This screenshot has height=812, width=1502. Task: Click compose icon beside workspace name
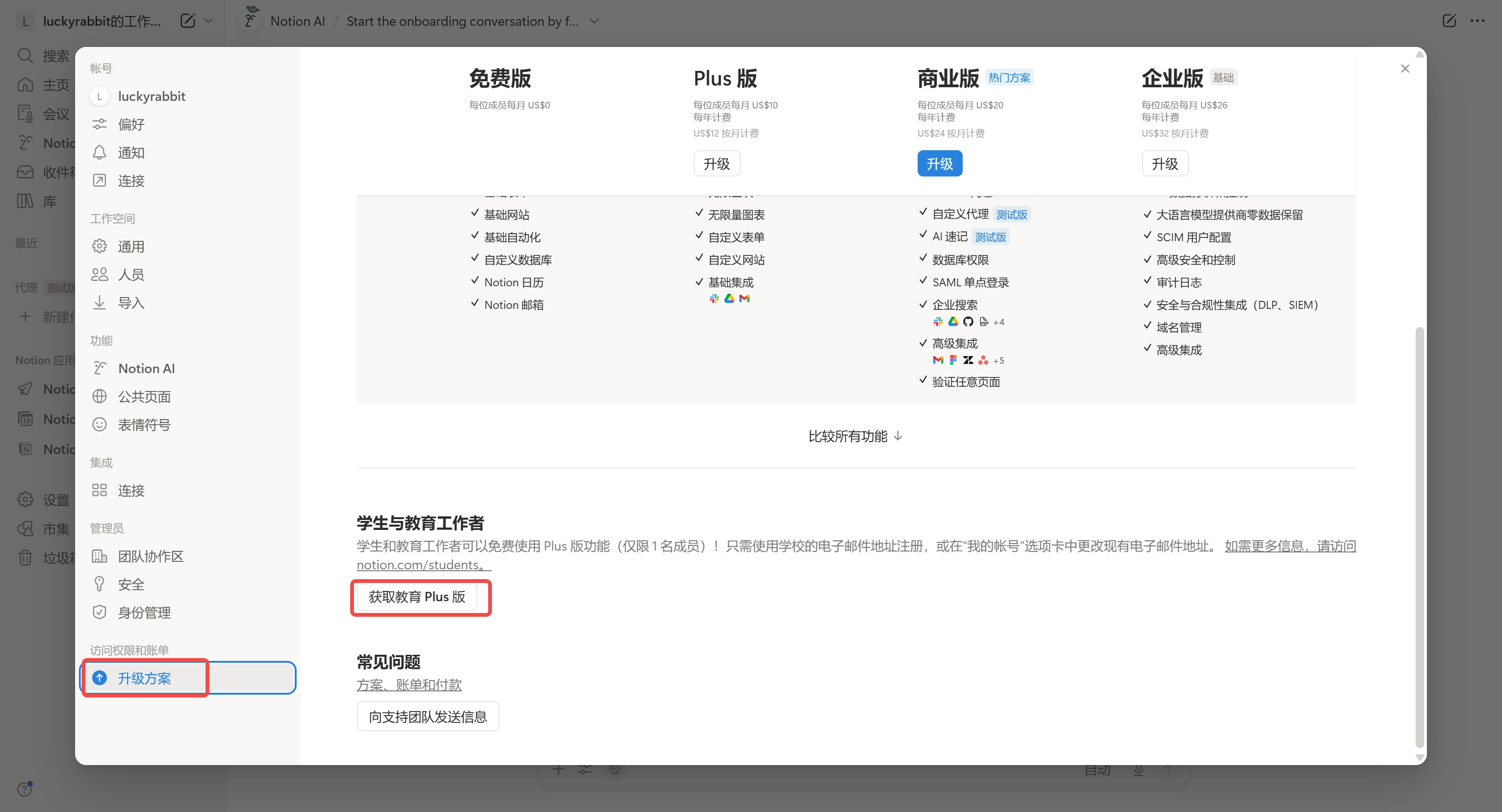(x=188, y=21)
